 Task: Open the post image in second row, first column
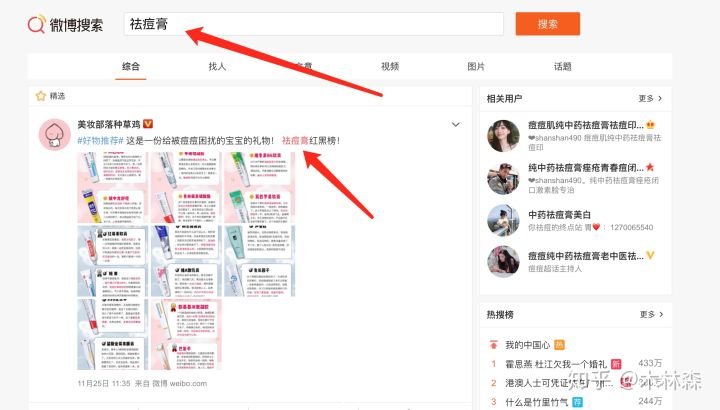tap(113, 261)
